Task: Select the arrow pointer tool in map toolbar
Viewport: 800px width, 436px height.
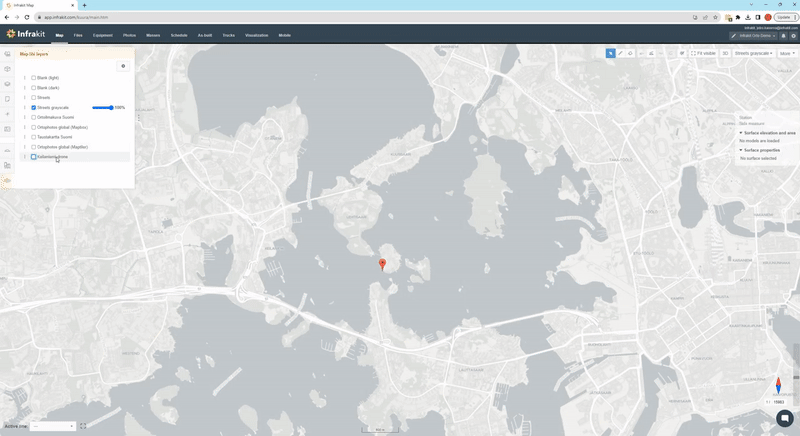Action: click(610, 53)
